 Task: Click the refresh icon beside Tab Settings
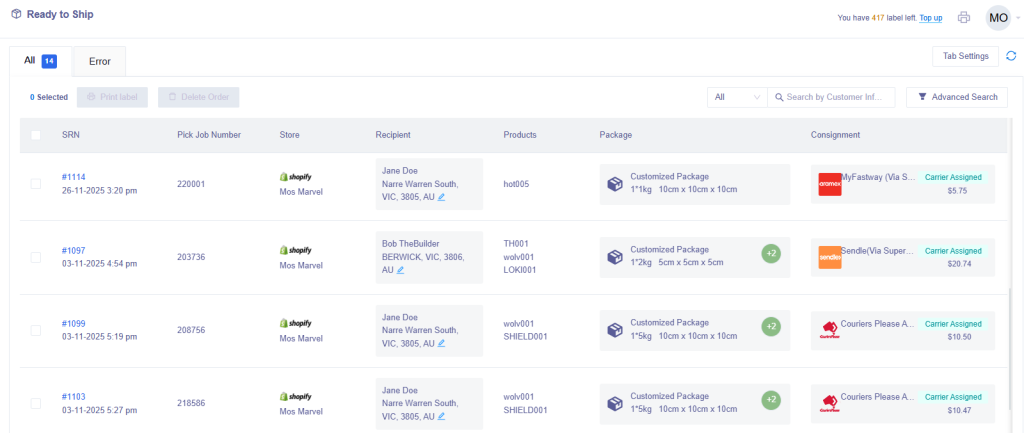pos(1011,56)
